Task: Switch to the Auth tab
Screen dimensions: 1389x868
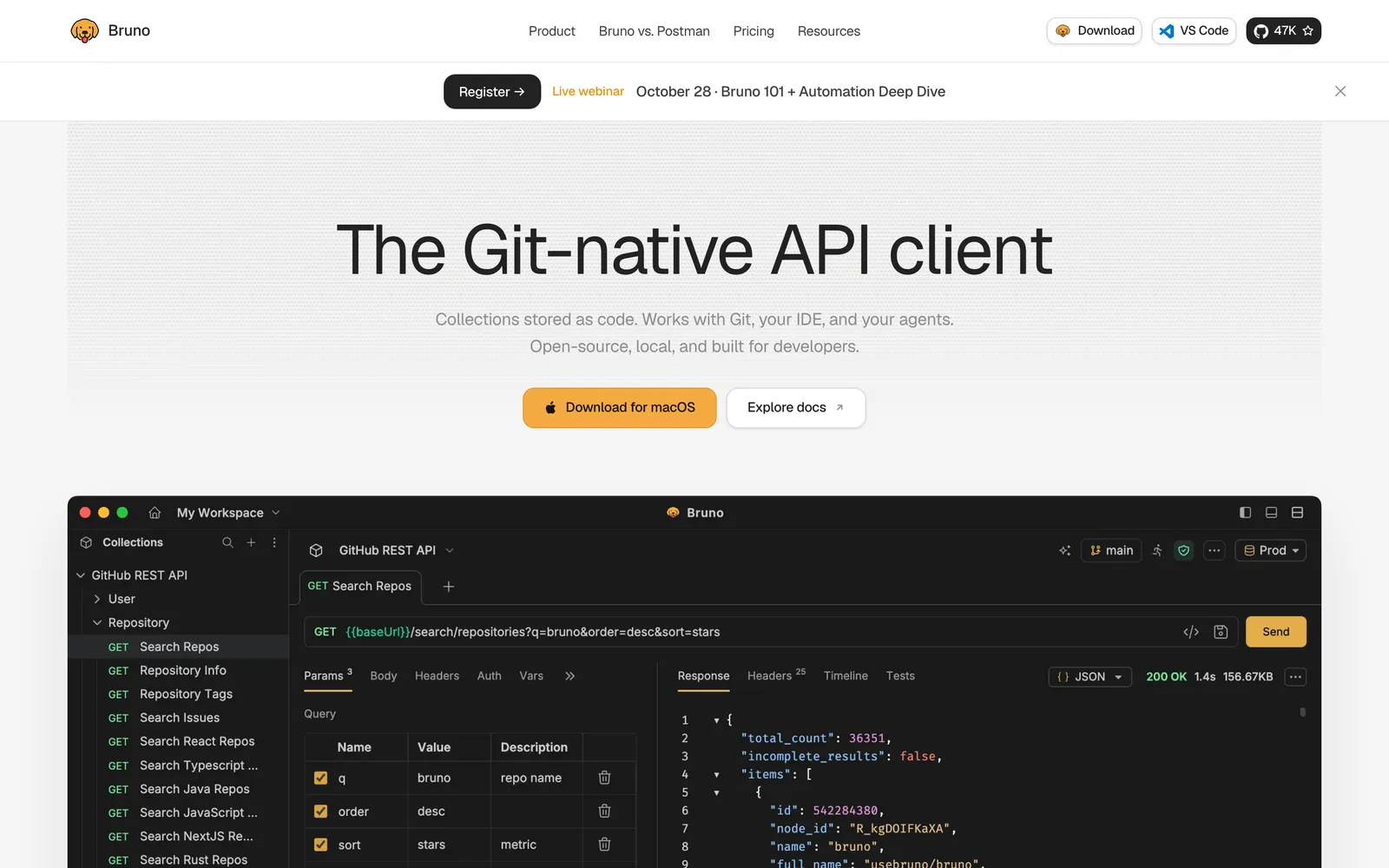Action: coord(490,676)
